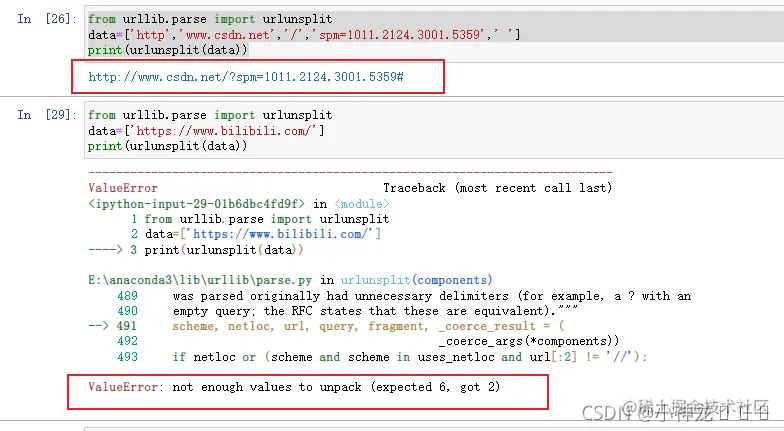The width and height of the screenshot is (784, 431).
Task: Click arrow-marked line 3 in ipython traceback
Action: (x=196, y=250)
